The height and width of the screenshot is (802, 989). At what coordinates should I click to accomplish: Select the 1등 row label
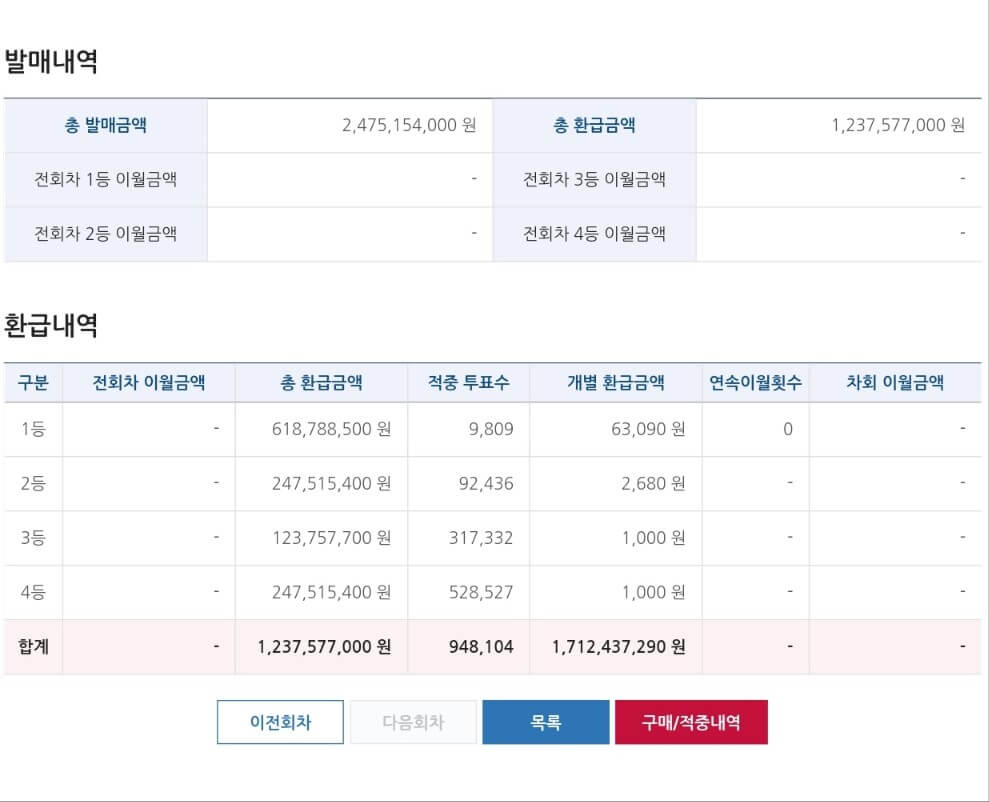(x=33, y=429)
